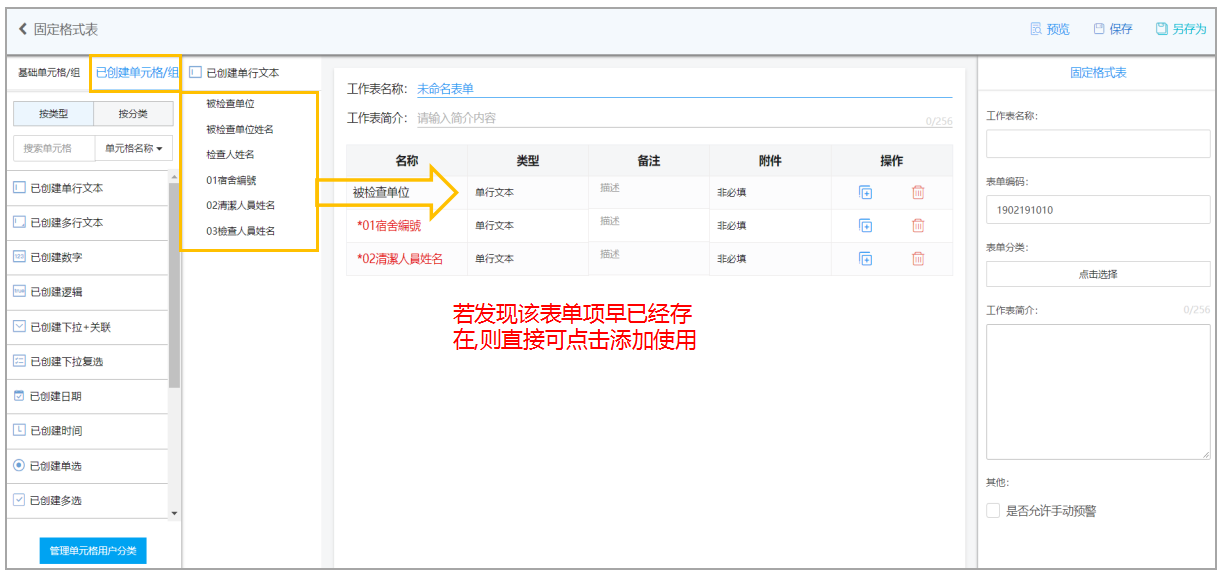Select 已创建下拉复选 item
The height and width of the screenshot is (574, 1222).
(87, 361)
